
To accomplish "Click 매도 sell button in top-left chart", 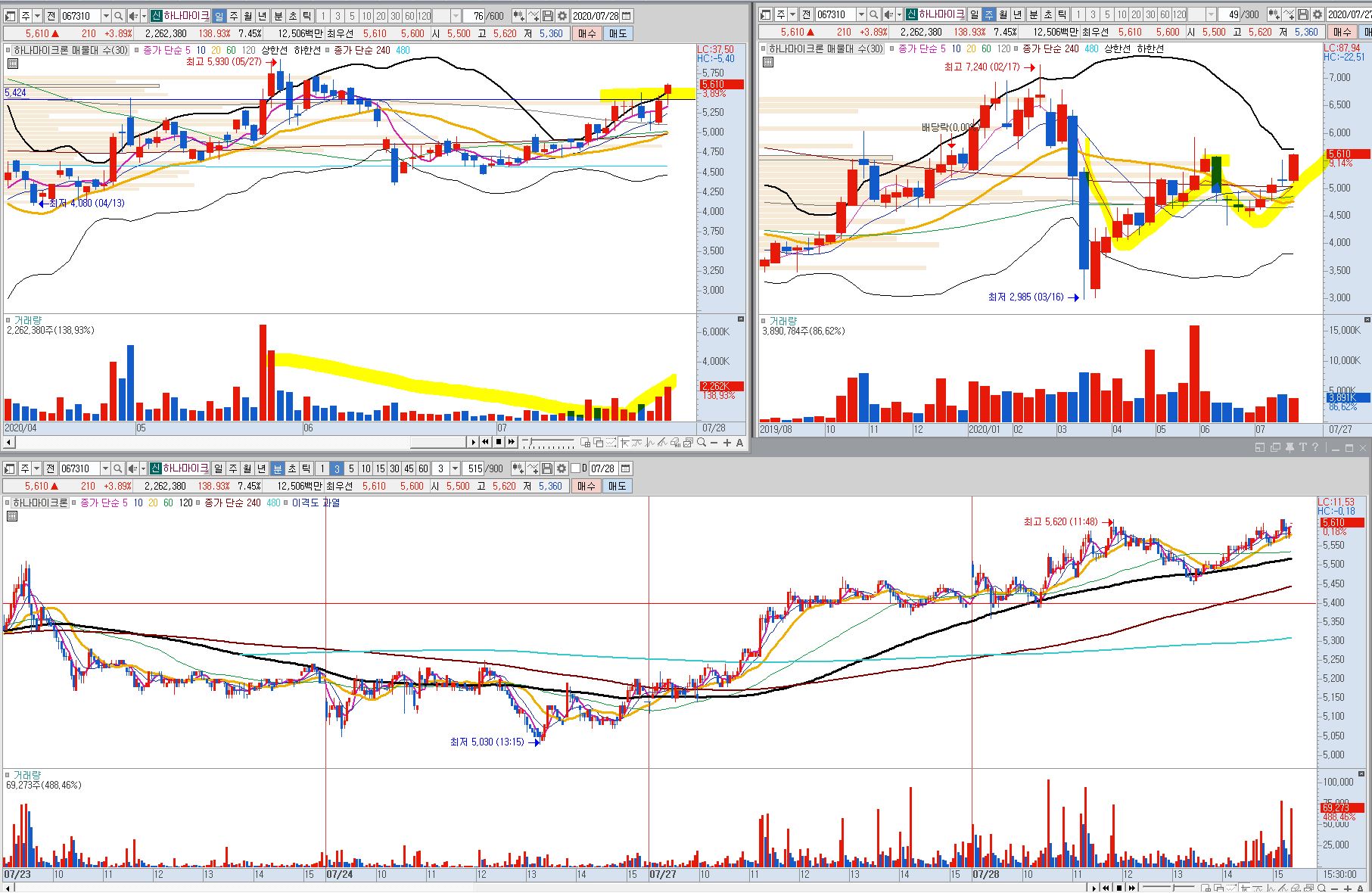I will (x=618, y=33).
